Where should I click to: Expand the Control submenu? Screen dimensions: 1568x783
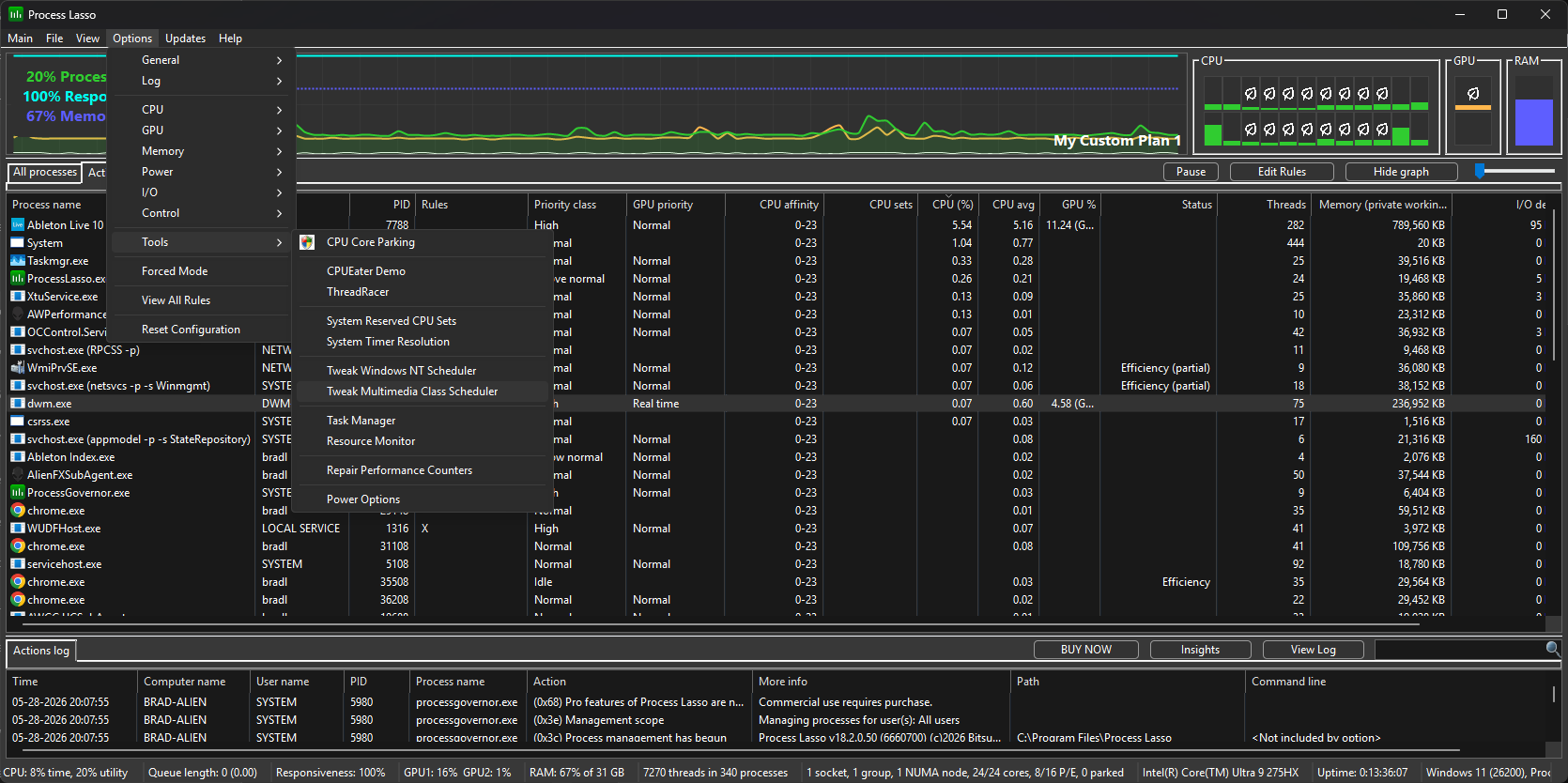point(200,213)
